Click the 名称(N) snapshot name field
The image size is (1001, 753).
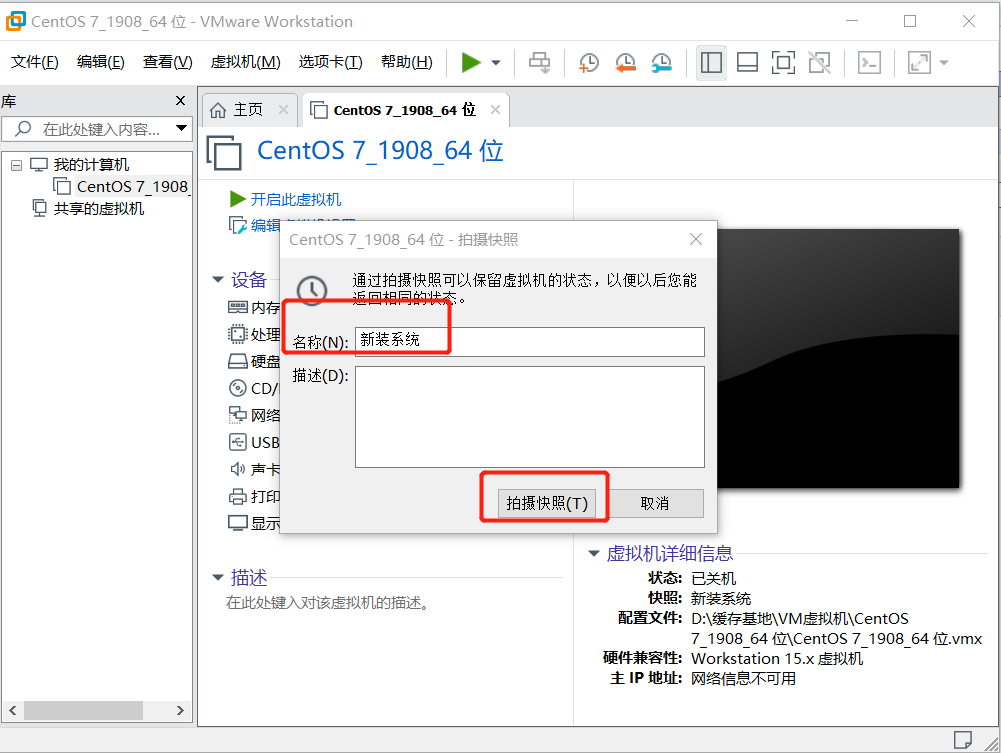pos(530,341)
